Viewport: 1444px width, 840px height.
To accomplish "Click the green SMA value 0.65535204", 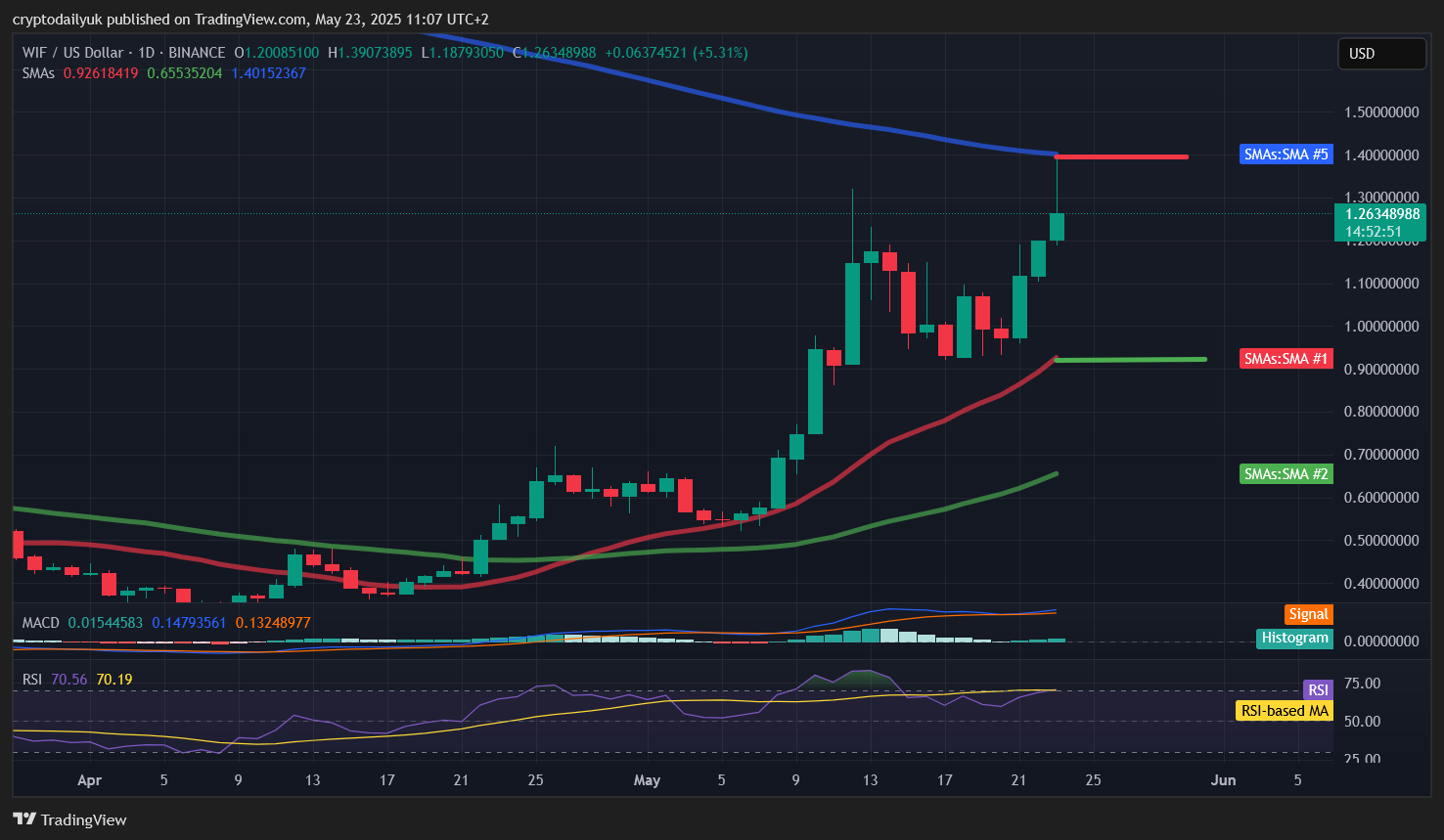I will pos(185,73).
